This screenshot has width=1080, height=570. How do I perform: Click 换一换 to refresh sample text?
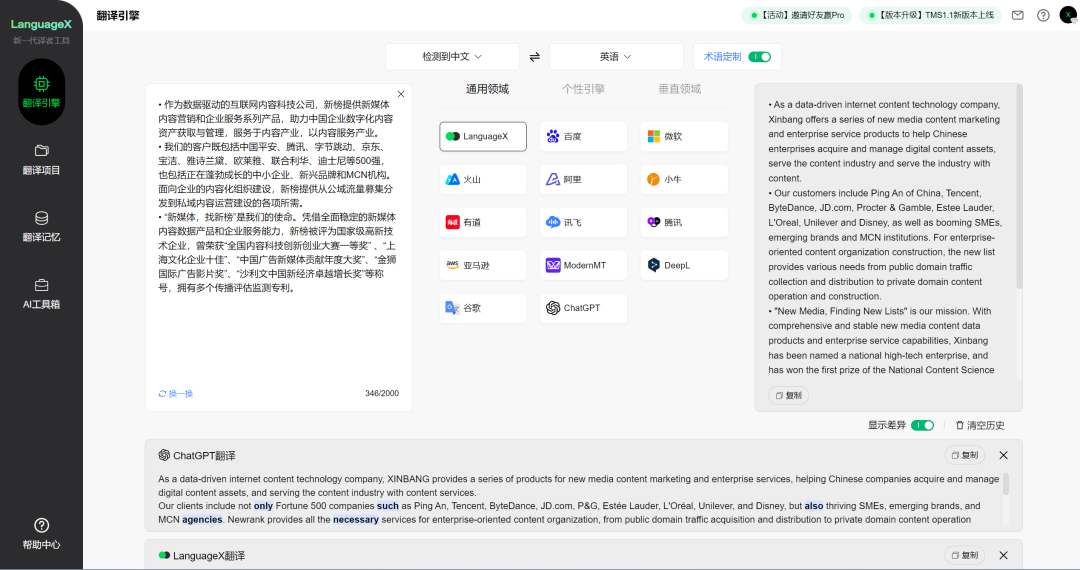click(176, 394)
